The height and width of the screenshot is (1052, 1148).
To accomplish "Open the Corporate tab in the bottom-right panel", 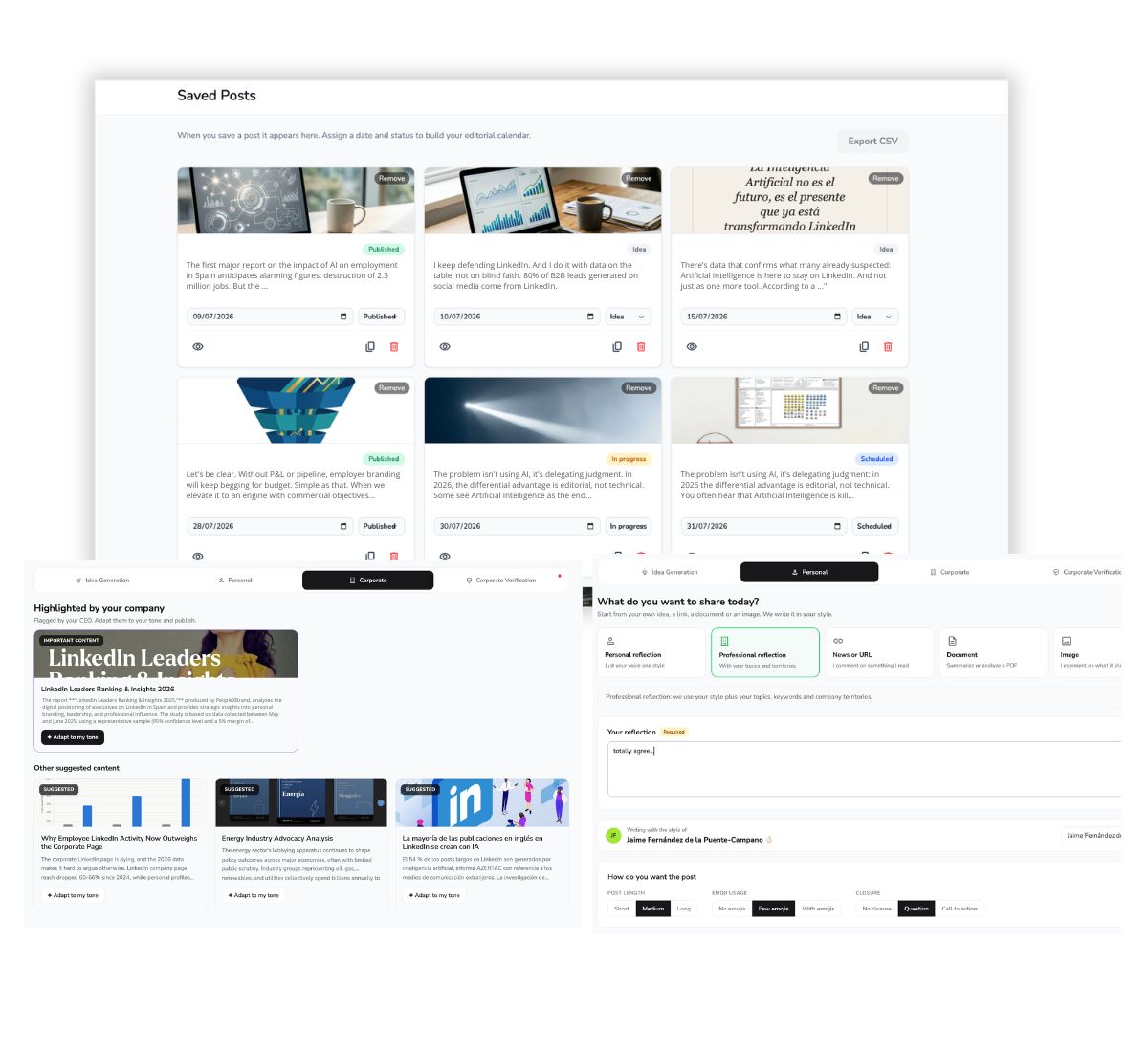I will pyautogui.click(x=949, y=572).
